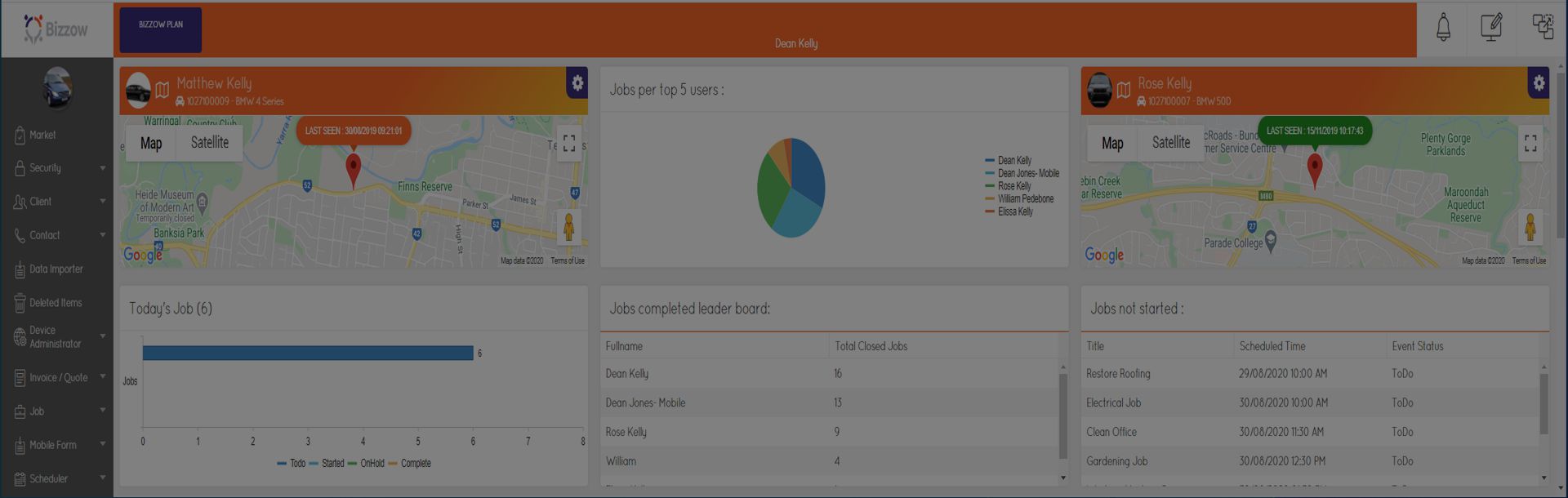Toggle Started series in Today's Job legend

pyautogui.click(x=327, y=464)
